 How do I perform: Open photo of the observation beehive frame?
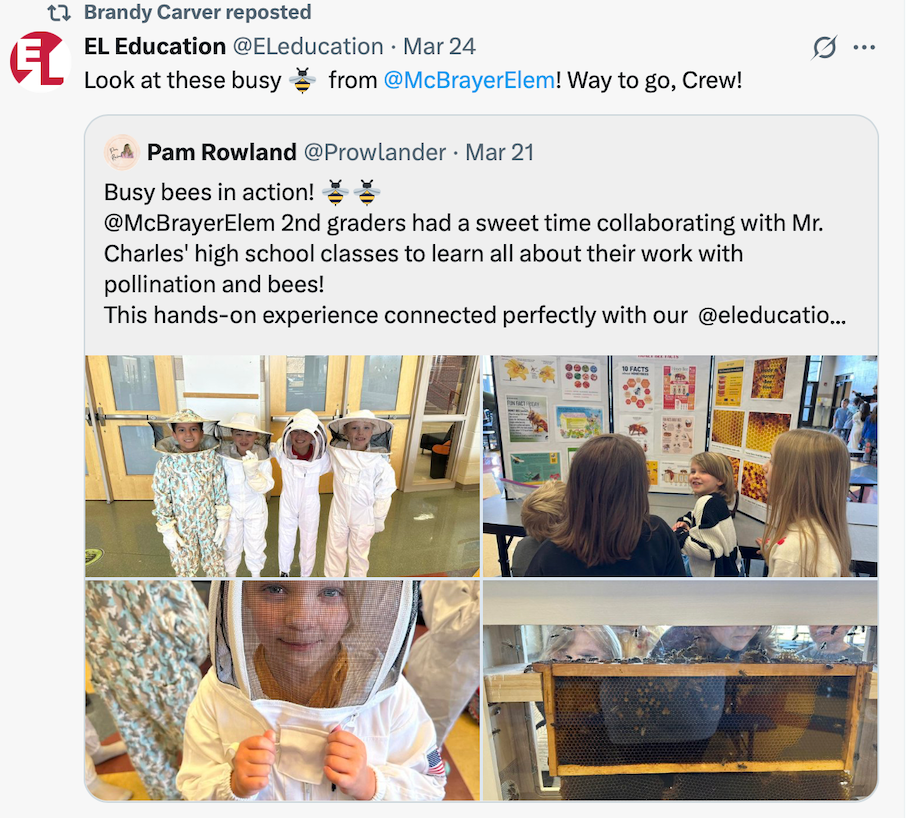coord(680,690)
